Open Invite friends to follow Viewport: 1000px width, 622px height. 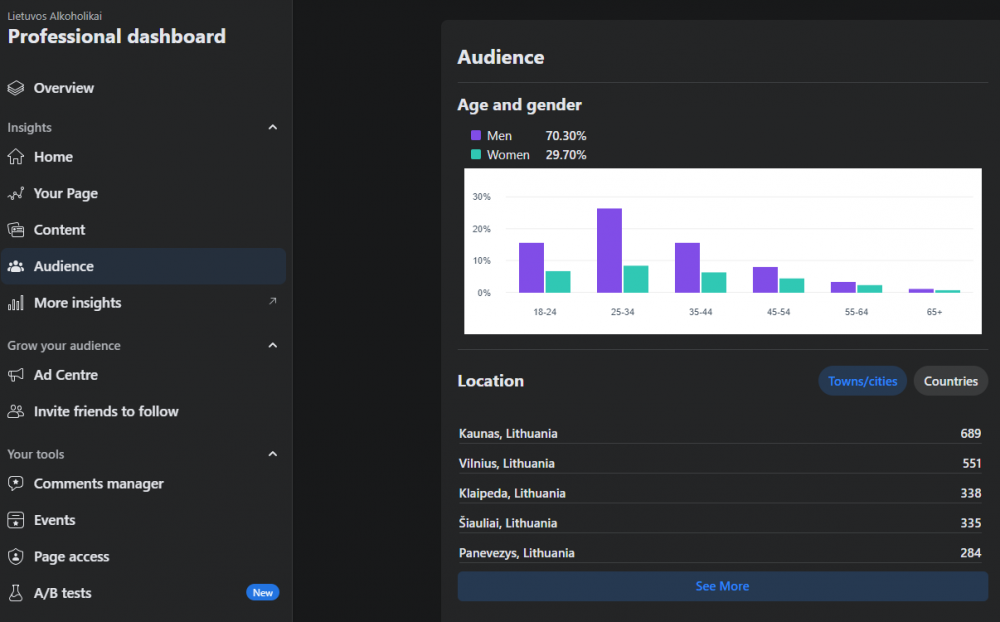[106, 411]
